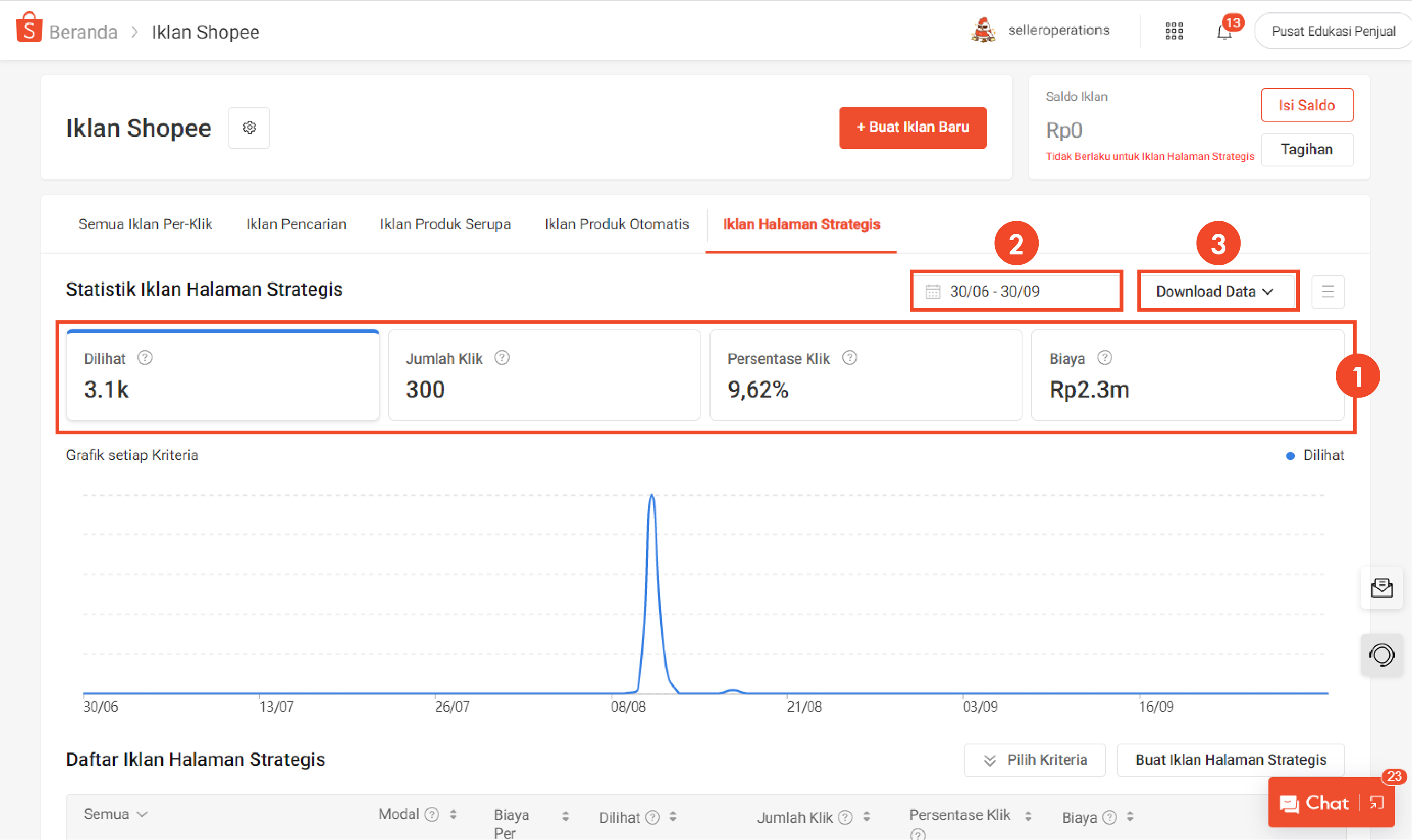Viewport: 1412px width, 840px height.
Task: Expand the Chat window icon
Action: tap(1377, 803)
